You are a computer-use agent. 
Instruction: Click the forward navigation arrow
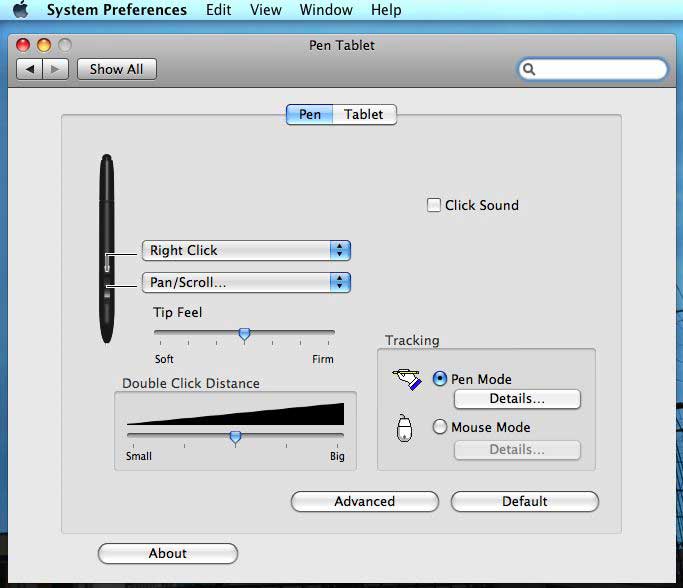pos(55,69)
